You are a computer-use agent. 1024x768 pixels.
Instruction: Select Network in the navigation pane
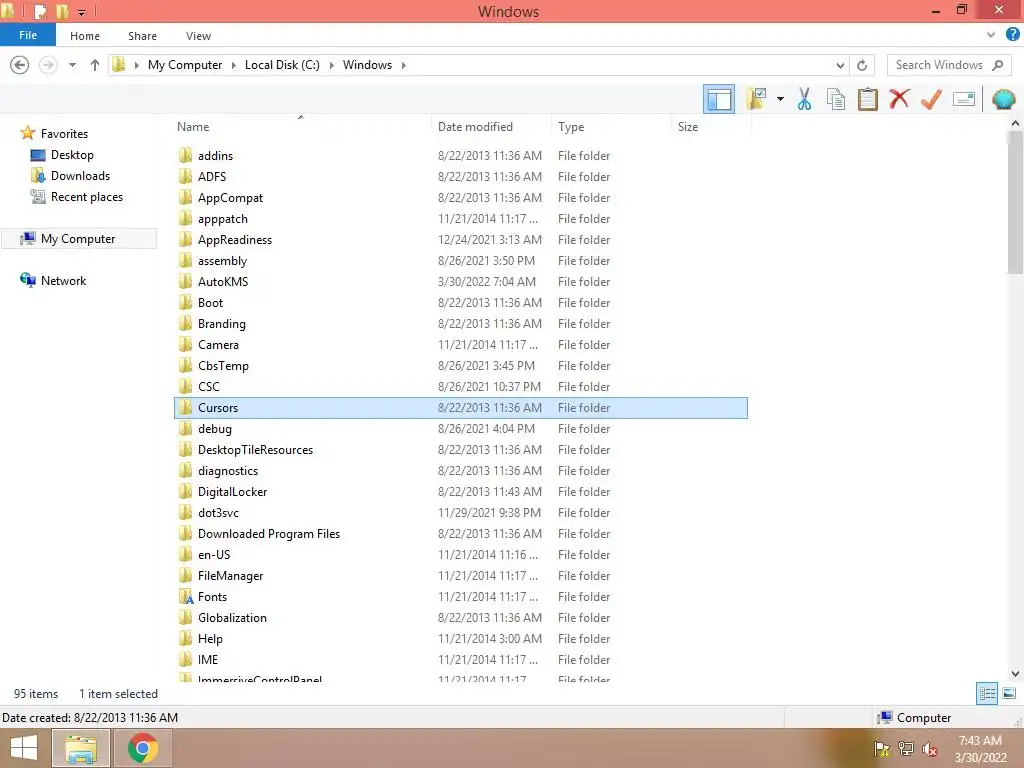pos(63,280)
